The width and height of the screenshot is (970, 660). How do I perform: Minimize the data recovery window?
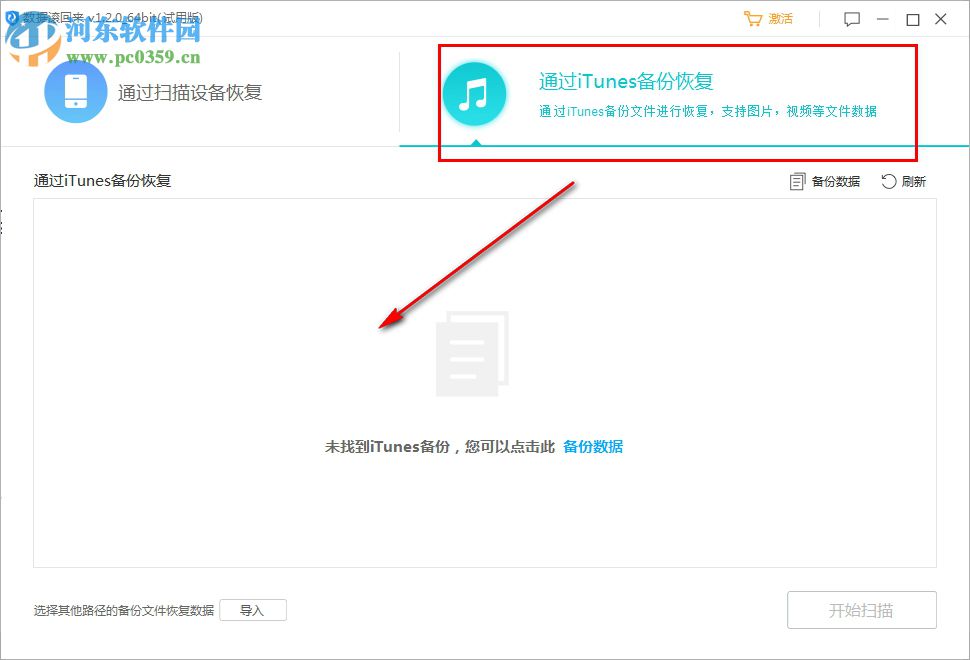883,18
